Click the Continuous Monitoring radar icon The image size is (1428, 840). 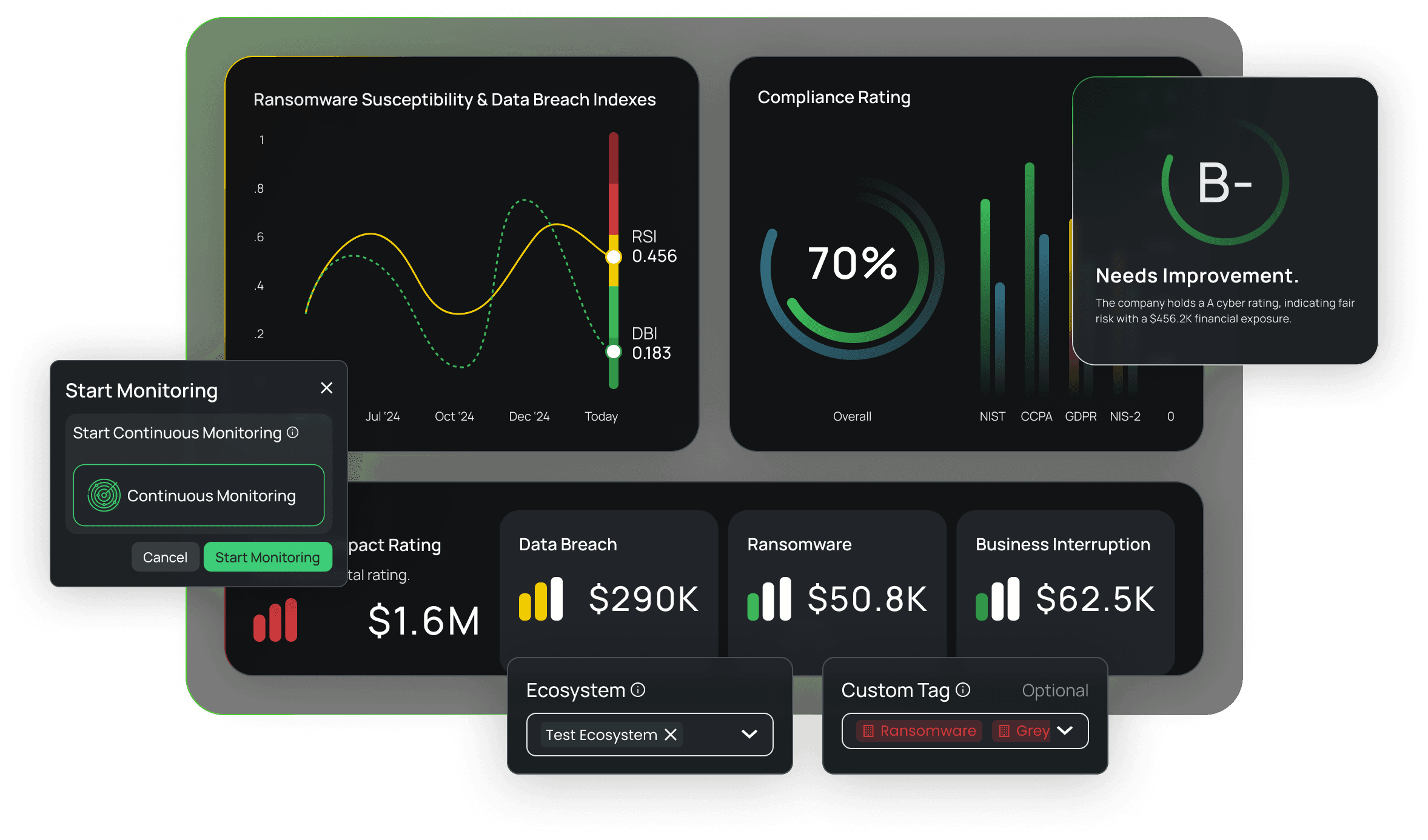tap(104, 495)
